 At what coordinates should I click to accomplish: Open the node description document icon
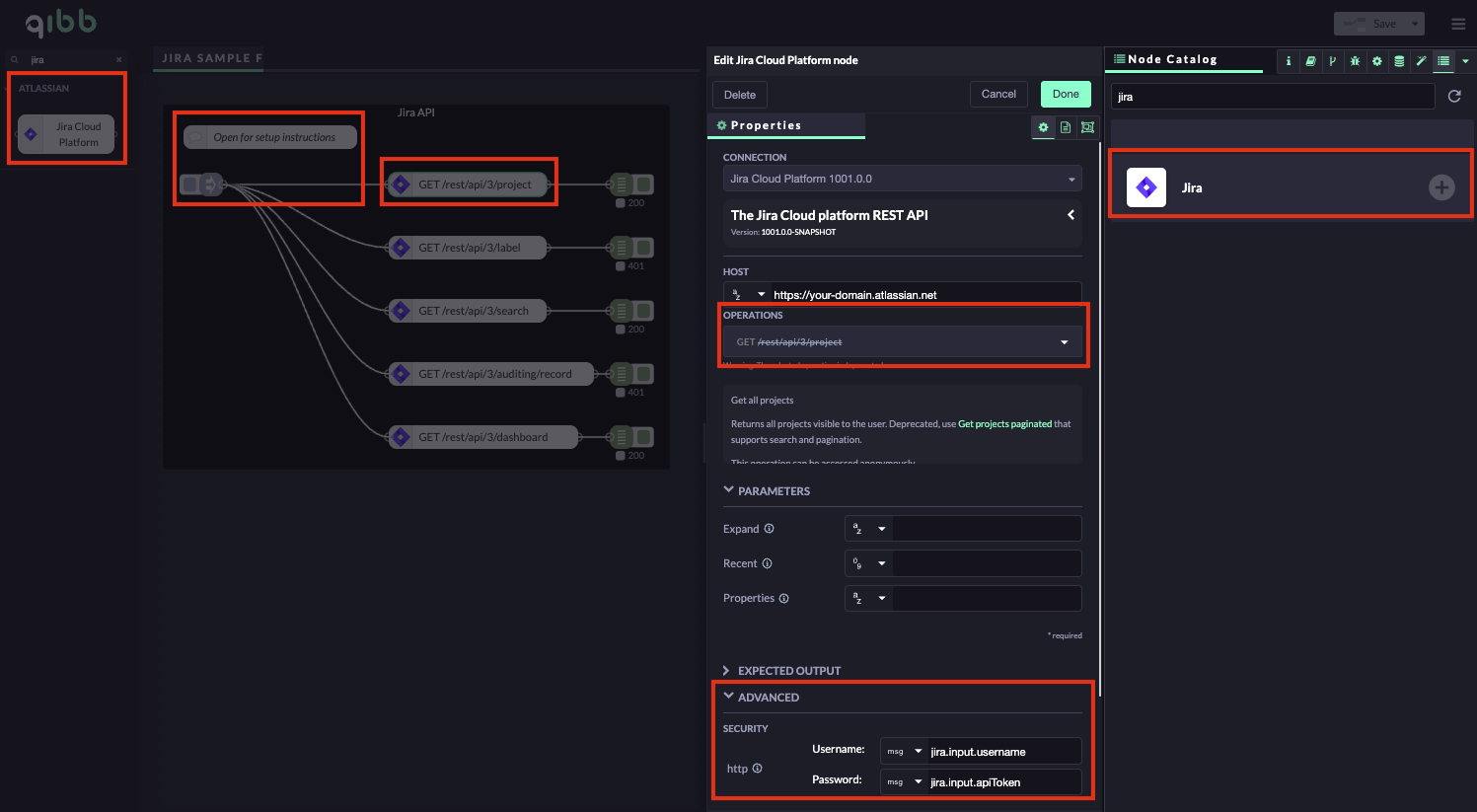click(1066, 127)
